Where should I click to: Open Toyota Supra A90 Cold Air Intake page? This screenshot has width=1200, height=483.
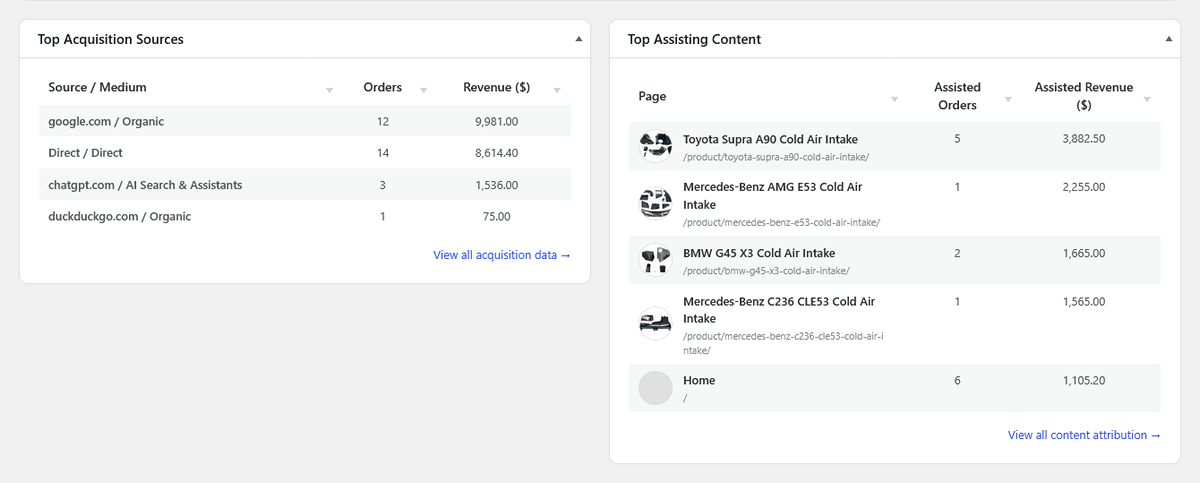pos(770,139)
